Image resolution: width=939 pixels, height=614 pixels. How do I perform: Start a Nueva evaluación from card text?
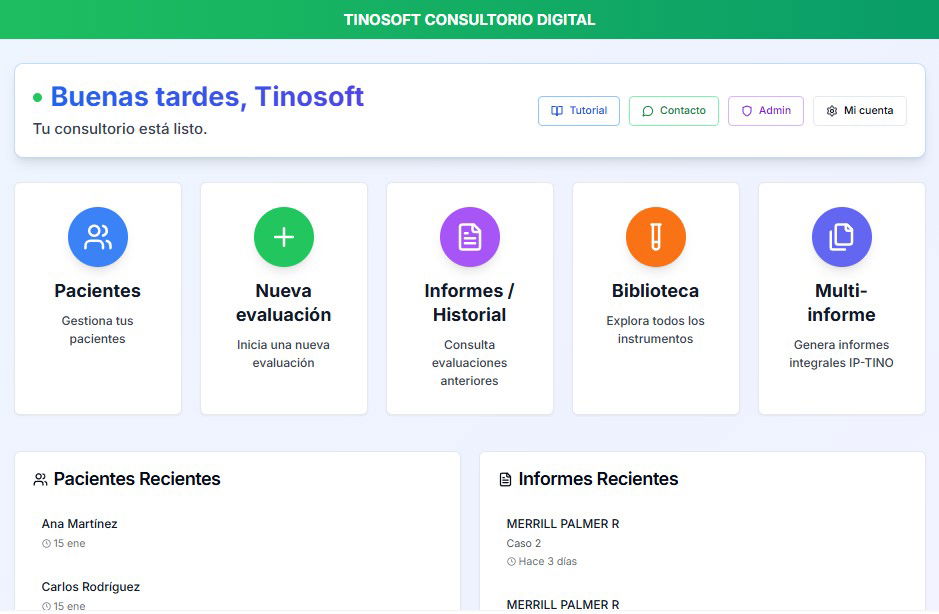click(284, 303)
